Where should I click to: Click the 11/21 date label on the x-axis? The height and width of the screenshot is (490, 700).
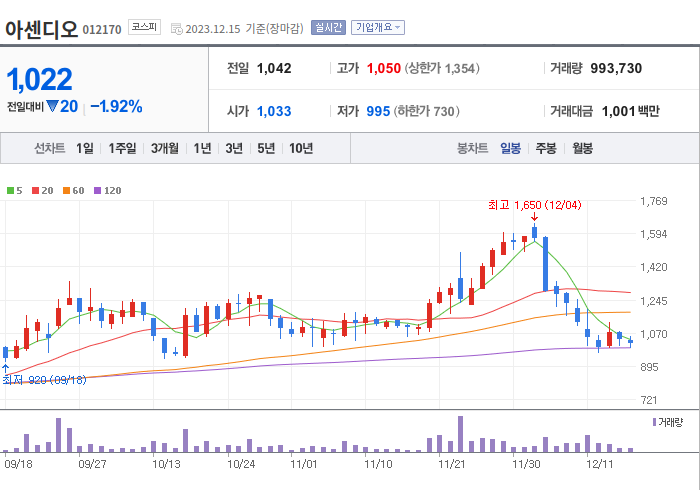coord(452,464)
